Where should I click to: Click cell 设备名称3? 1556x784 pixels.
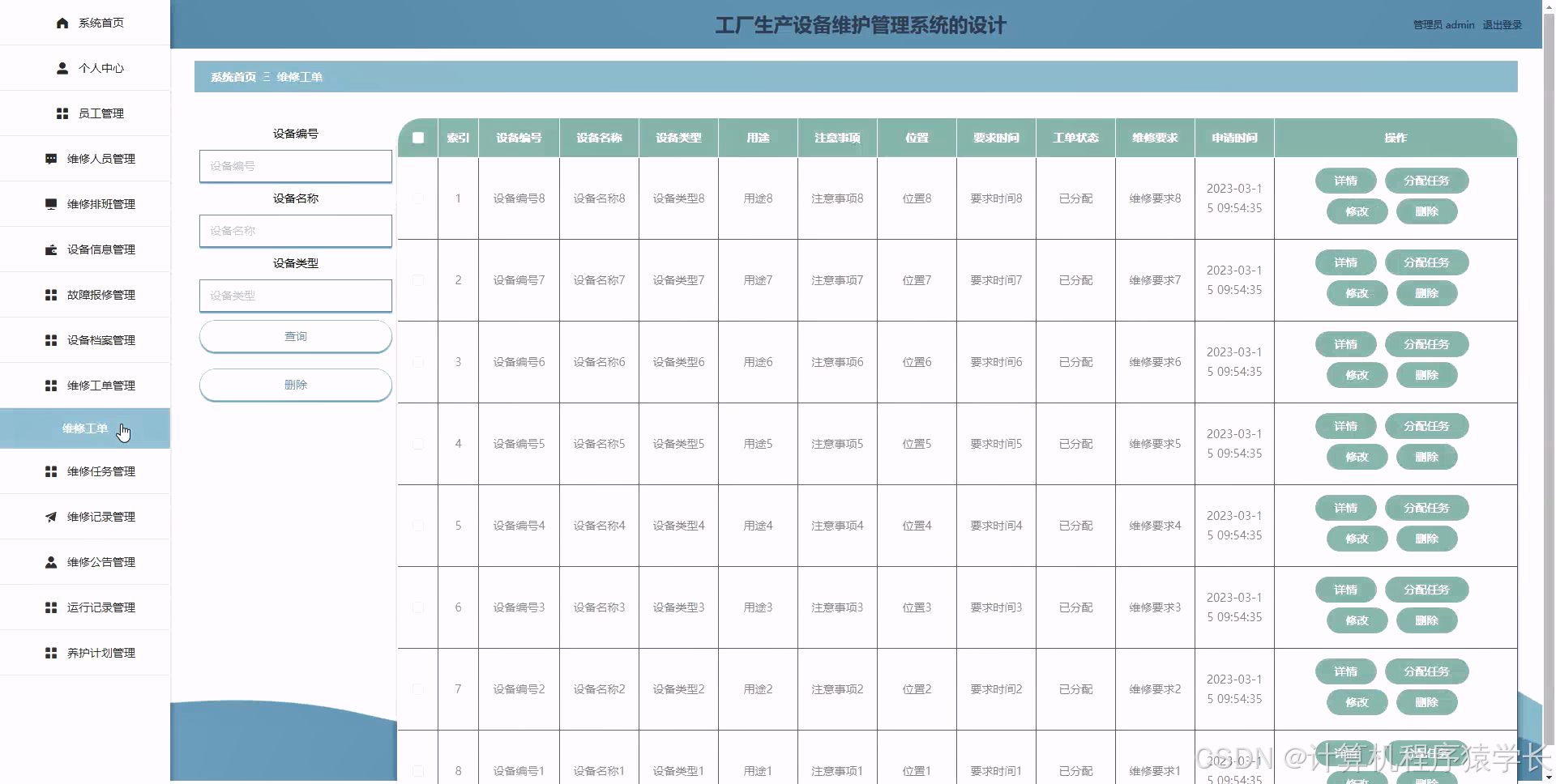tap(599, 607)
